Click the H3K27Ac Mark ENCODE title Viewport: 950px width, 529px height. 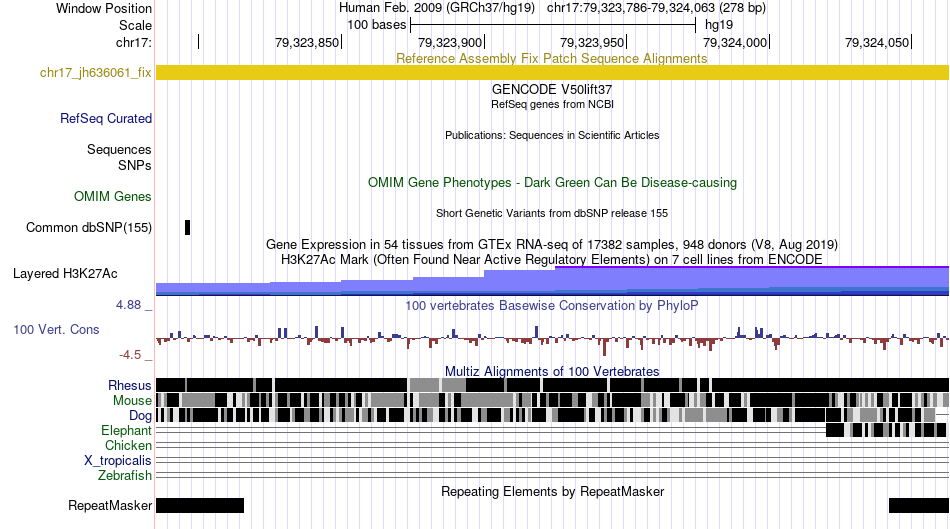pyautogui.click(x=552, y=259)
